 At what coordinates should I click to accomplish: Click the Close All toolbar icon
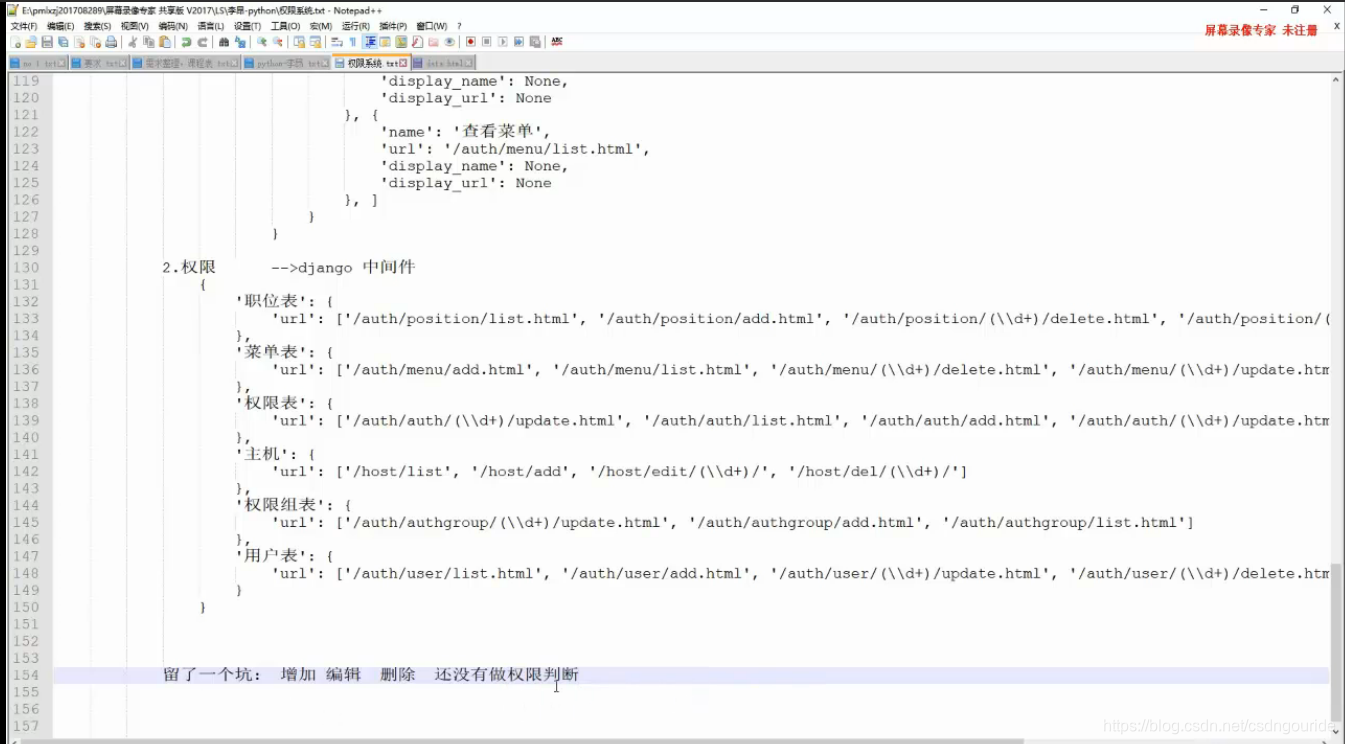pos(95,42)
